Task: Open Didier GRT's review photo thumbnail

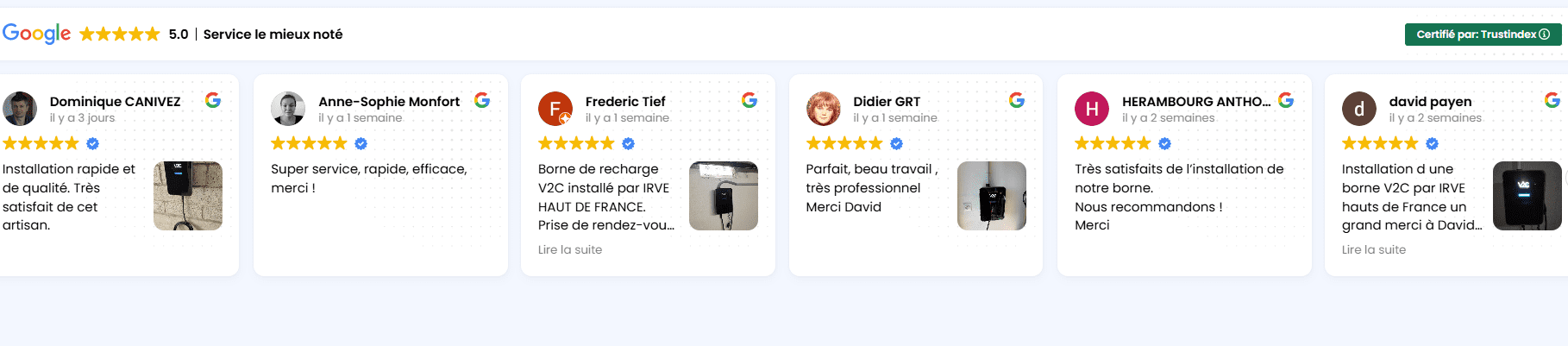Action: coord(992,196)
